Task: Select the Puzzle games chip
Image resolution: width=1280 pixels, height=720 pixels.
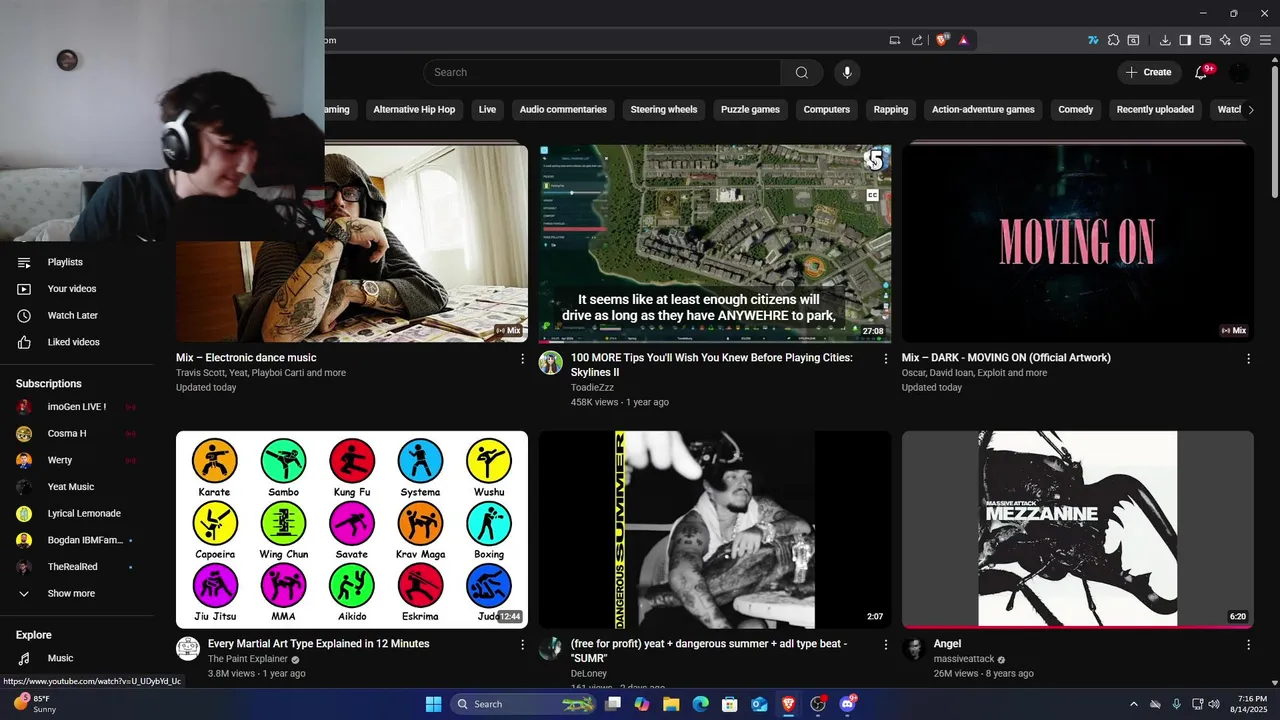Action: point(750,109)
